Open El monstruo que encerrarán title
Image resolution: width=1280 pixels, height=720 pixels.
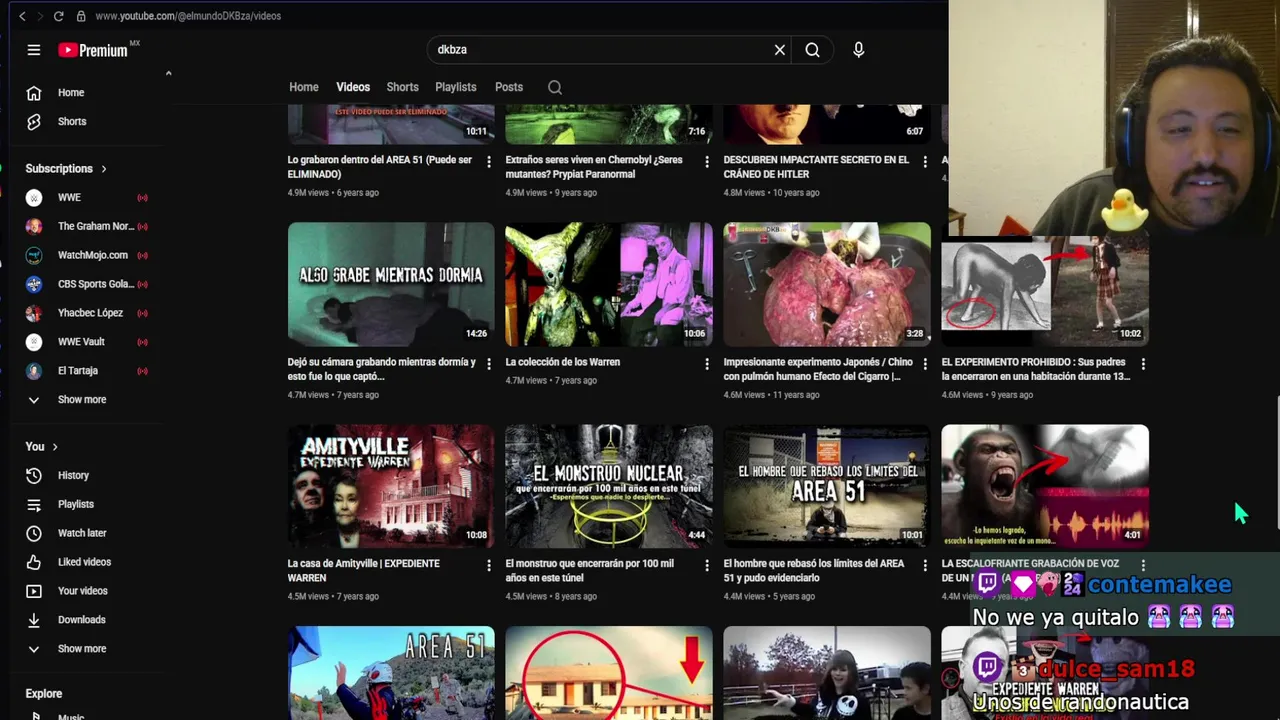click(590, 570)
